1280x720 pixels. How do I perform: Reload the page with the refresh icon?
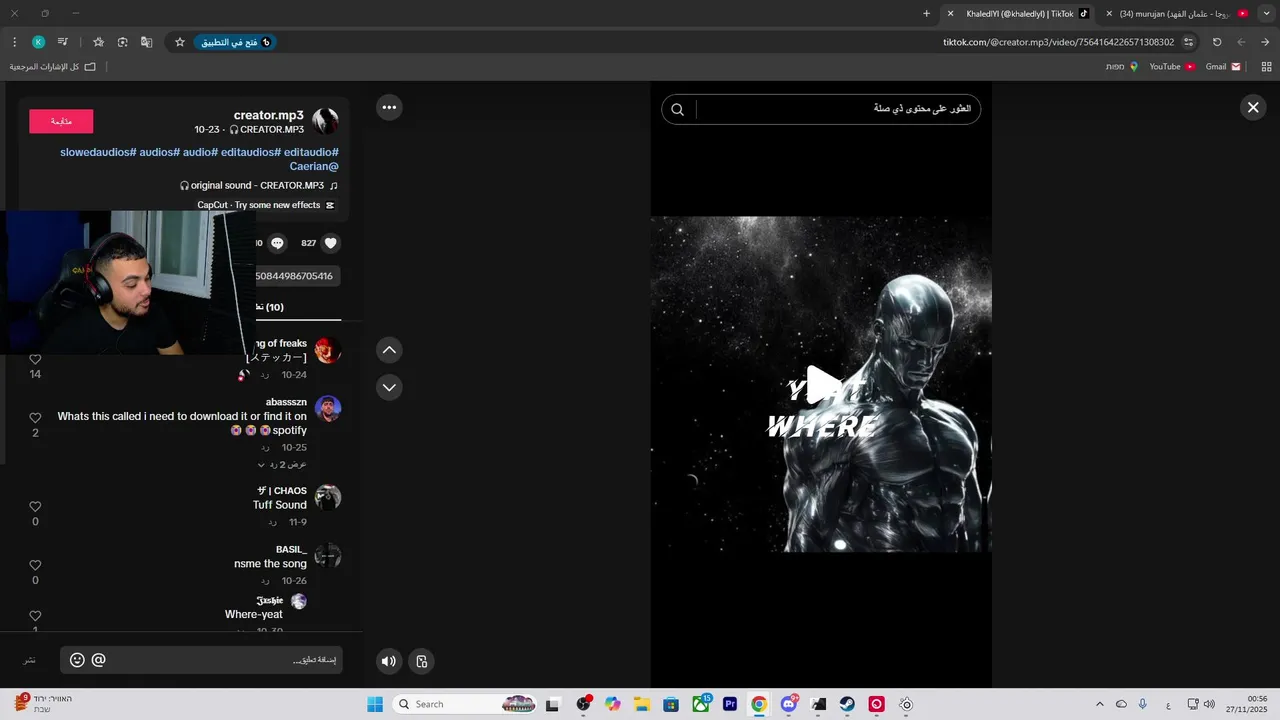tap(1217, 42)
